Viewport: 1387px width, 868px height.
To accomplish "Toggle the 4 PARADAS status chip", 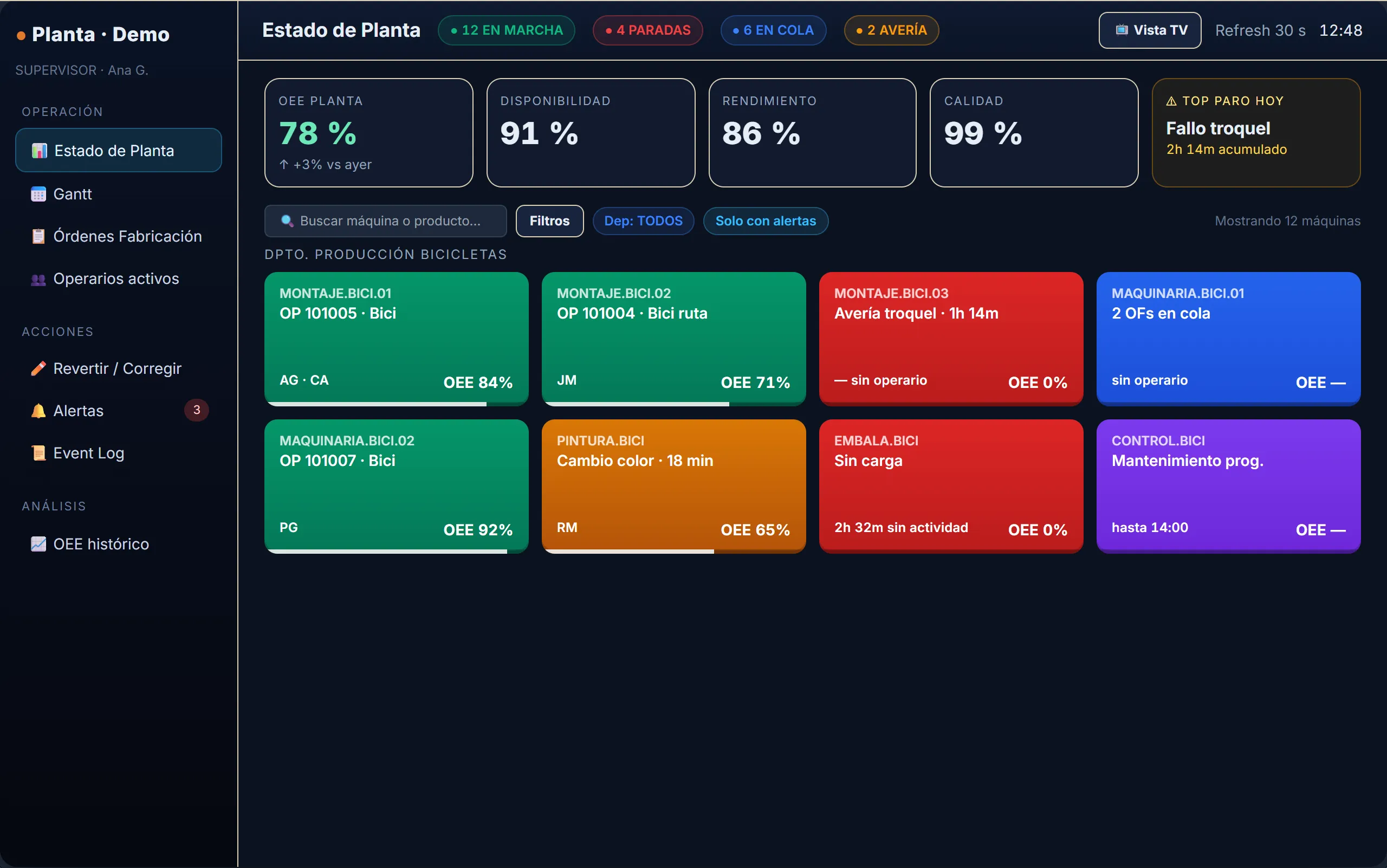I will click(x=647, y=30).
